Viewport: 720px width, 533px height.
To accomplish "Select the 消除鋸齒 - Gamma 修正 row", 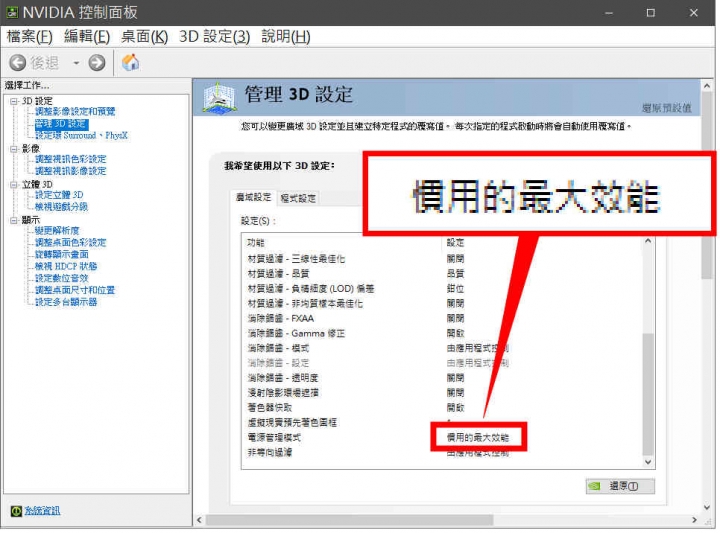I will (x=441, y=334).
